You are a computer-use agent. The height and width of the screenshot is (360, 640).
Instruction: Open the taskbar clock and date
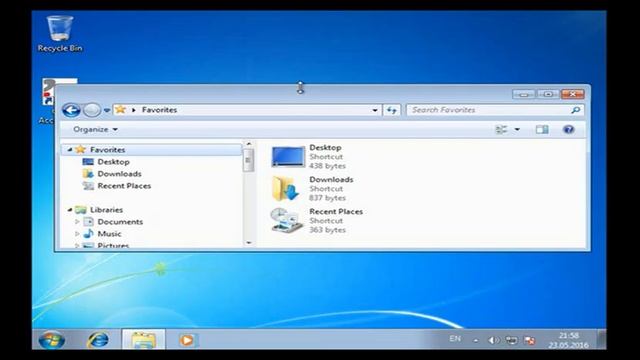[569, 340]
